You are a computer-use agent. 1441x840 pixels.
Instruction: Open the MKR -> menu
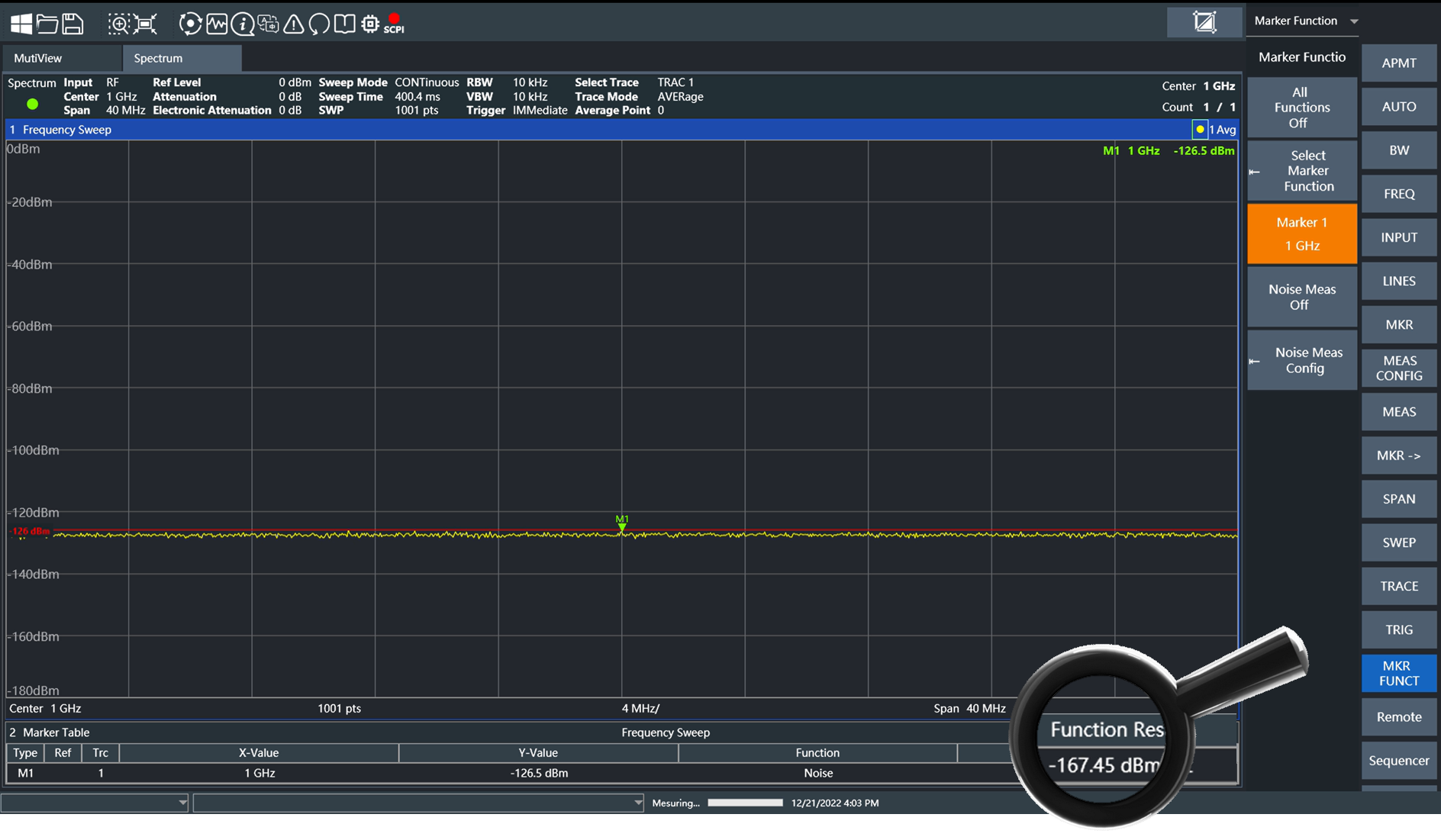pos(1399,455)
